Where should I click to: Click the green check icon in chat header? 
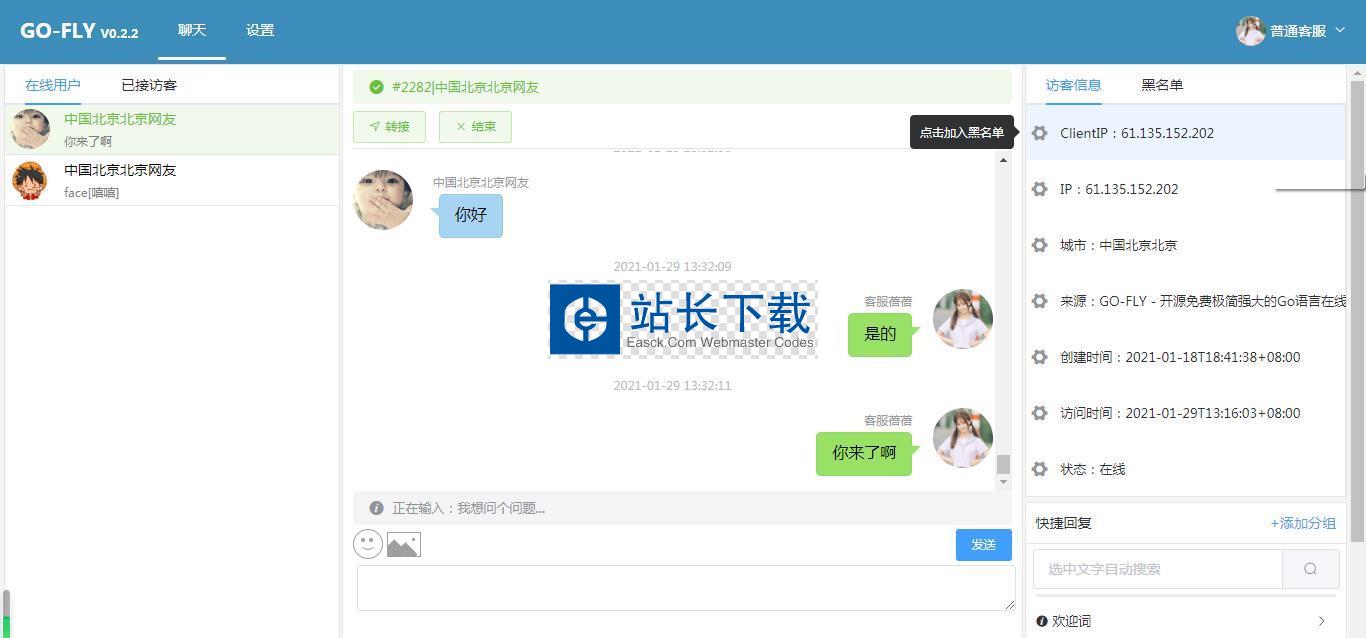[376, 87]
